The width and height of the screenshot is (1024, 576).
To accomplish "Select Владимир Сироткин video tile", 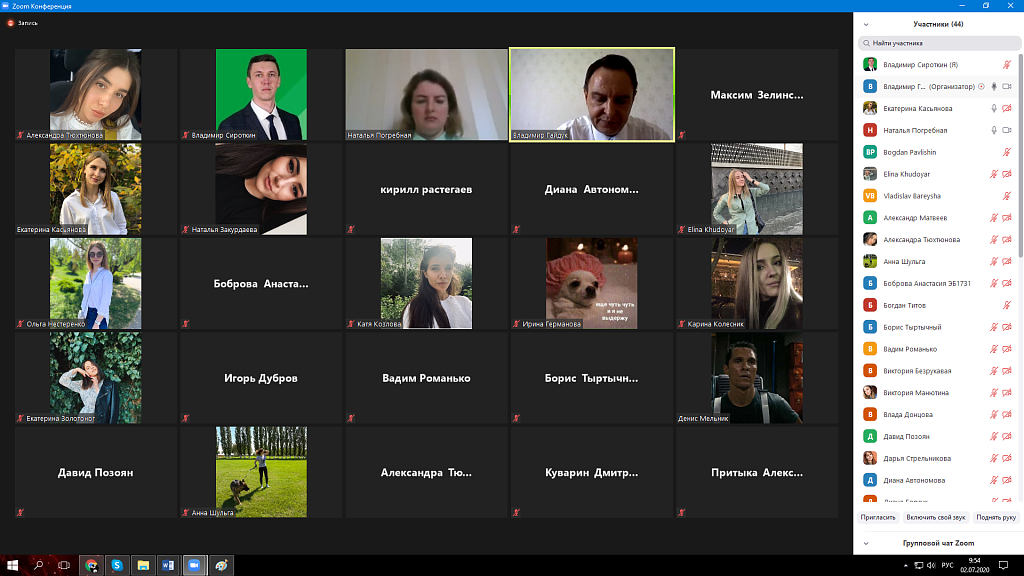I will coord(261,94).
